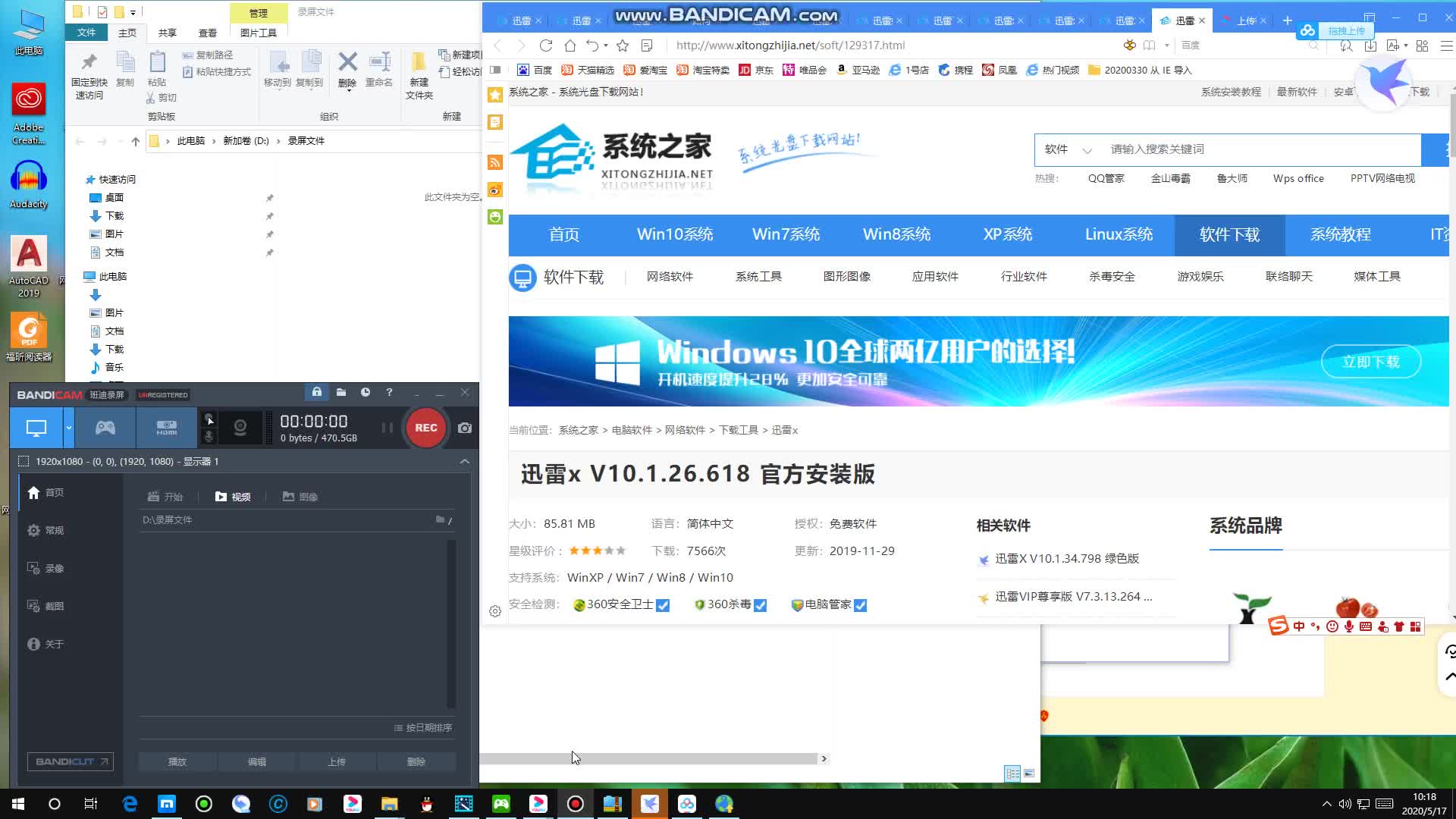Toggle 电脑管家 check mark

point(860,605)
